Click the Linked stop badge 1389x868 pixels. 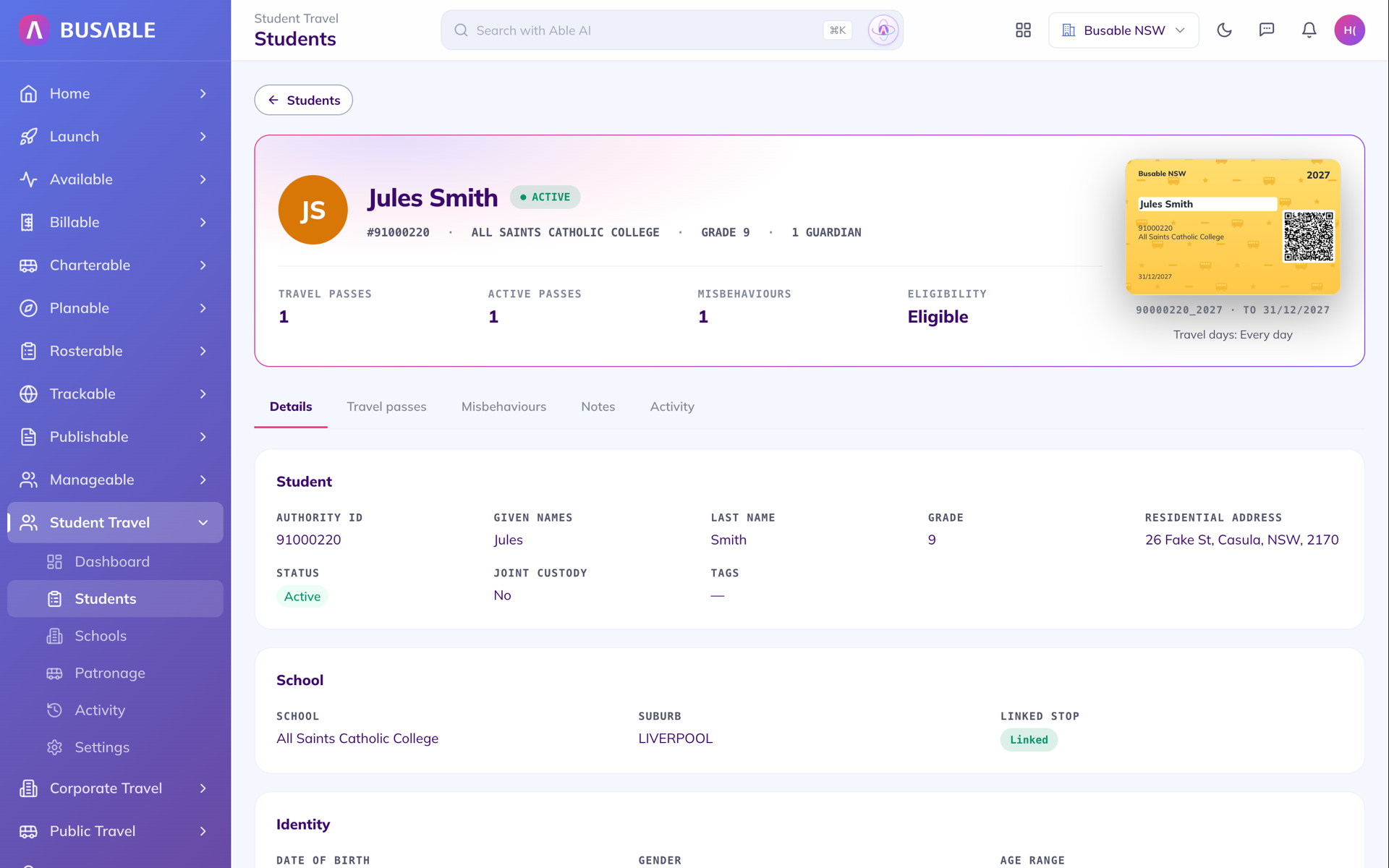point(1029,740)
